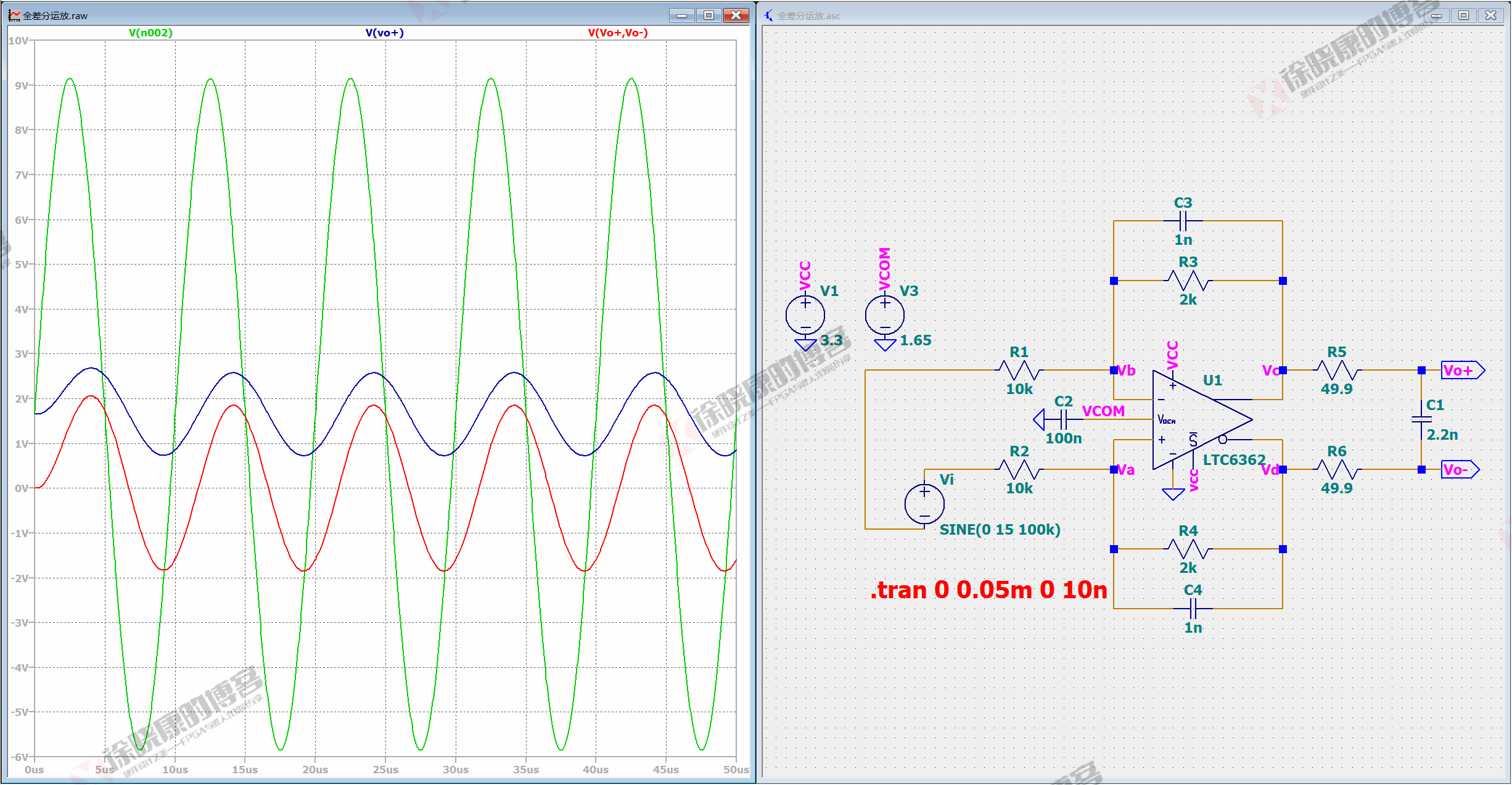Click the Vo- output port label
Viewport: 1512px width, 785px height.
point(1458,469)
